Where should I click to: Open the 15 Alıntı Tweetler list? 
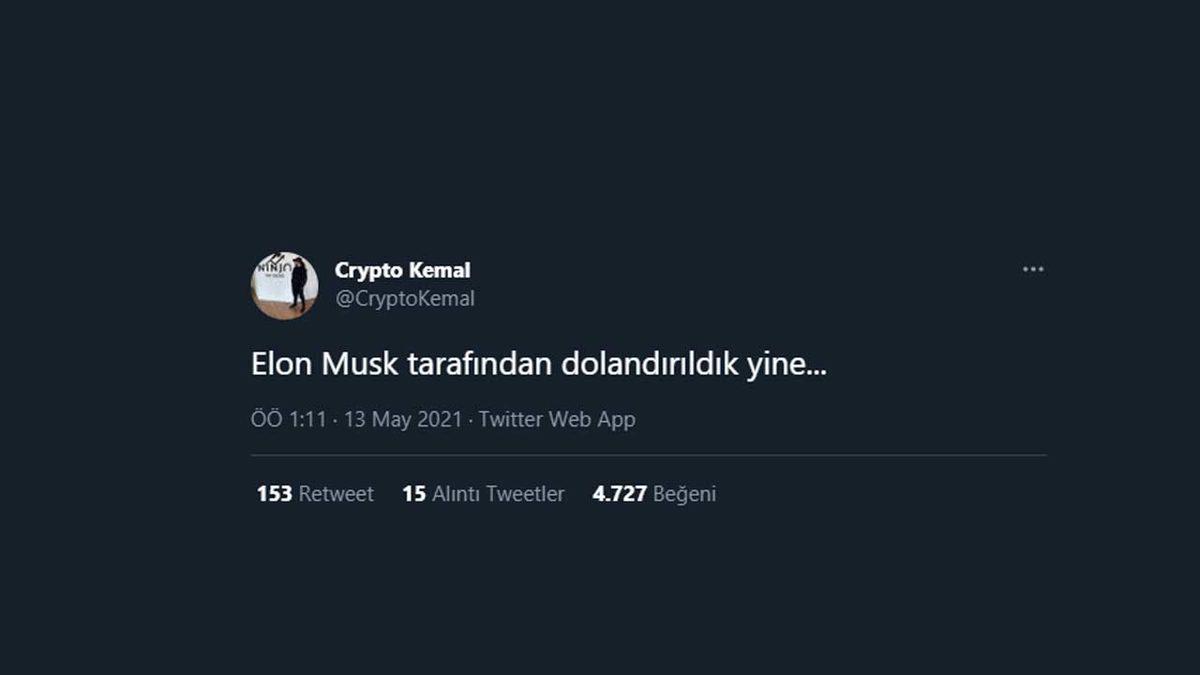pos(483,493)
